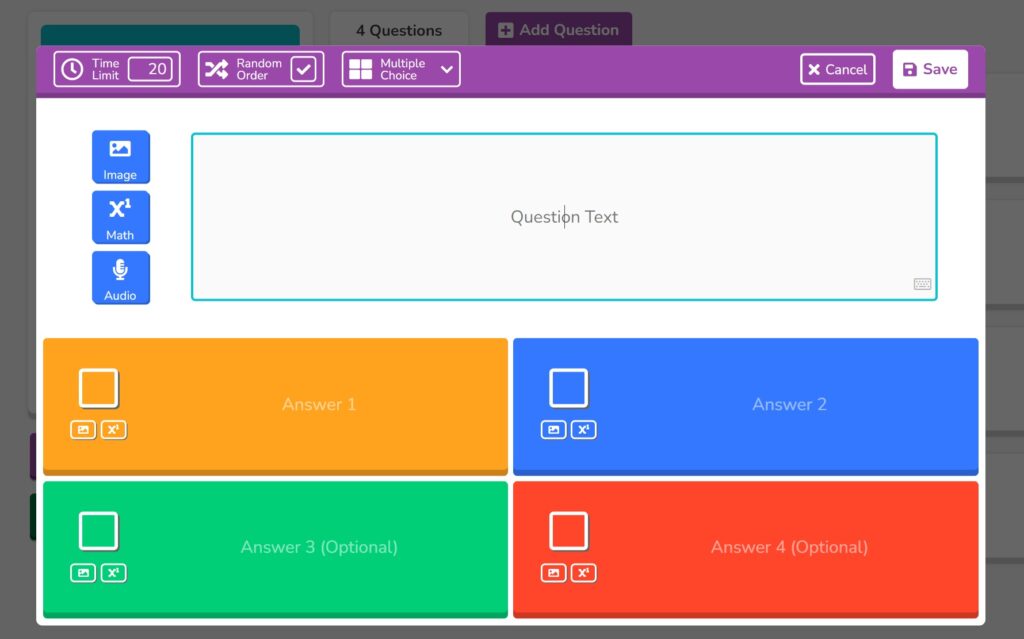Click the Image upload icon button
Image resolution: width=1024 pixels, height=639 pixels.
[120, 157]
